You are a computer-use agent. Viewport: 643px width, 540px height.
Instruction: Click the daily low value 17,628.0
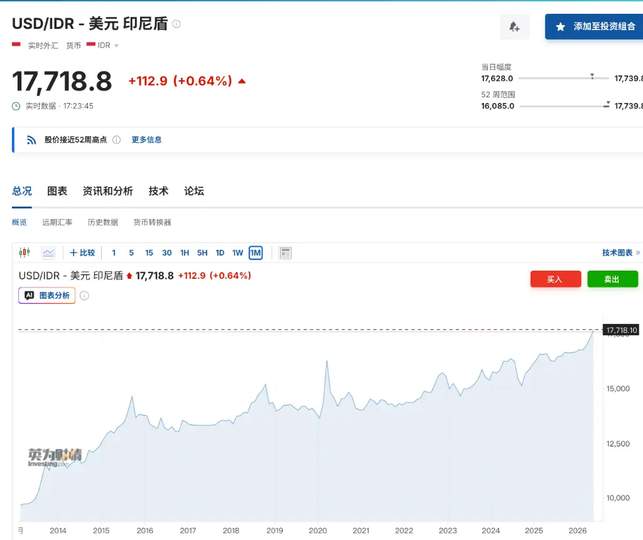point(497,78)
